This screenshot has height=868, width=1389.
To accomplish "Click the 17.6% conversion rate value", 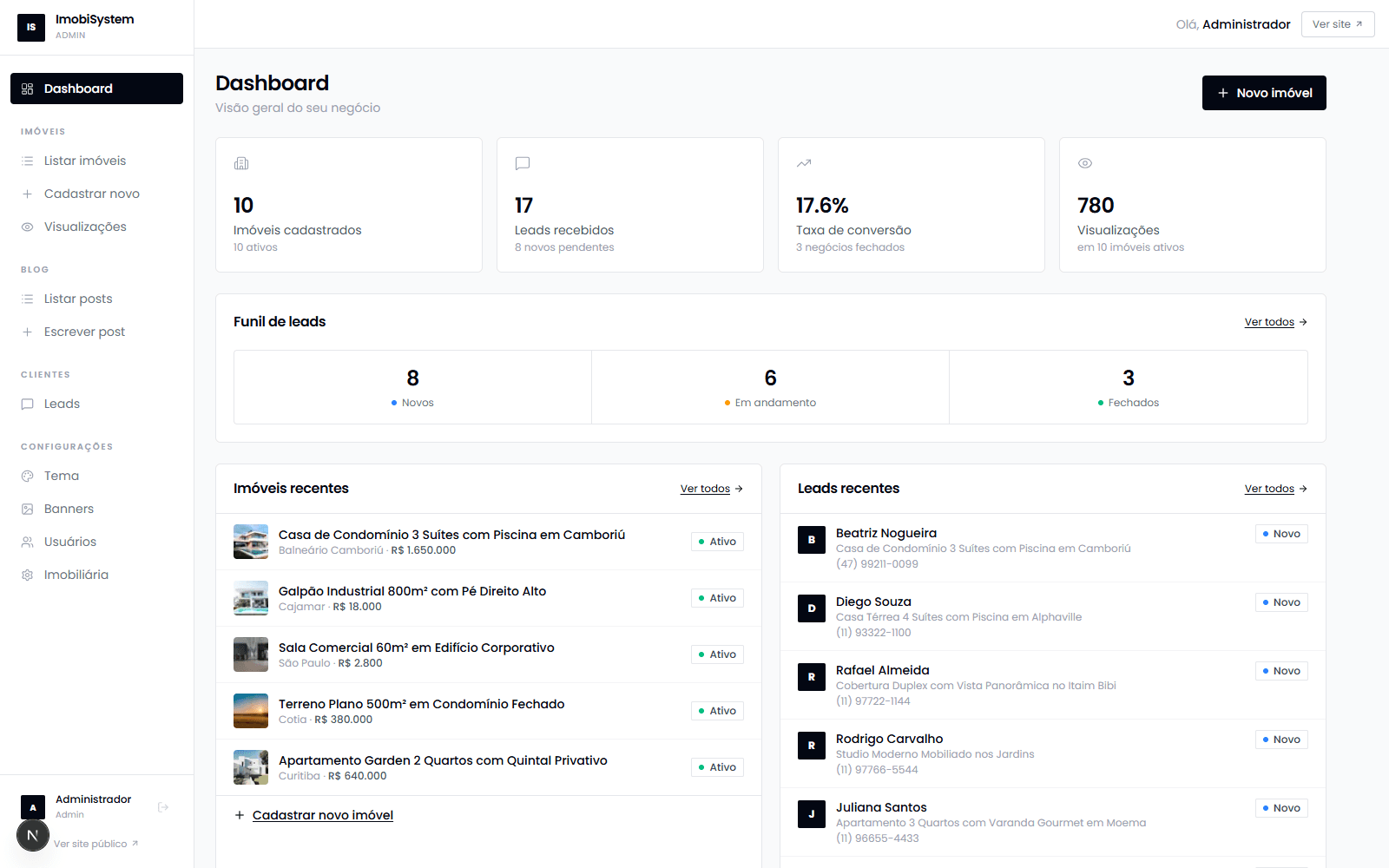I will click(x=822, y=206).
